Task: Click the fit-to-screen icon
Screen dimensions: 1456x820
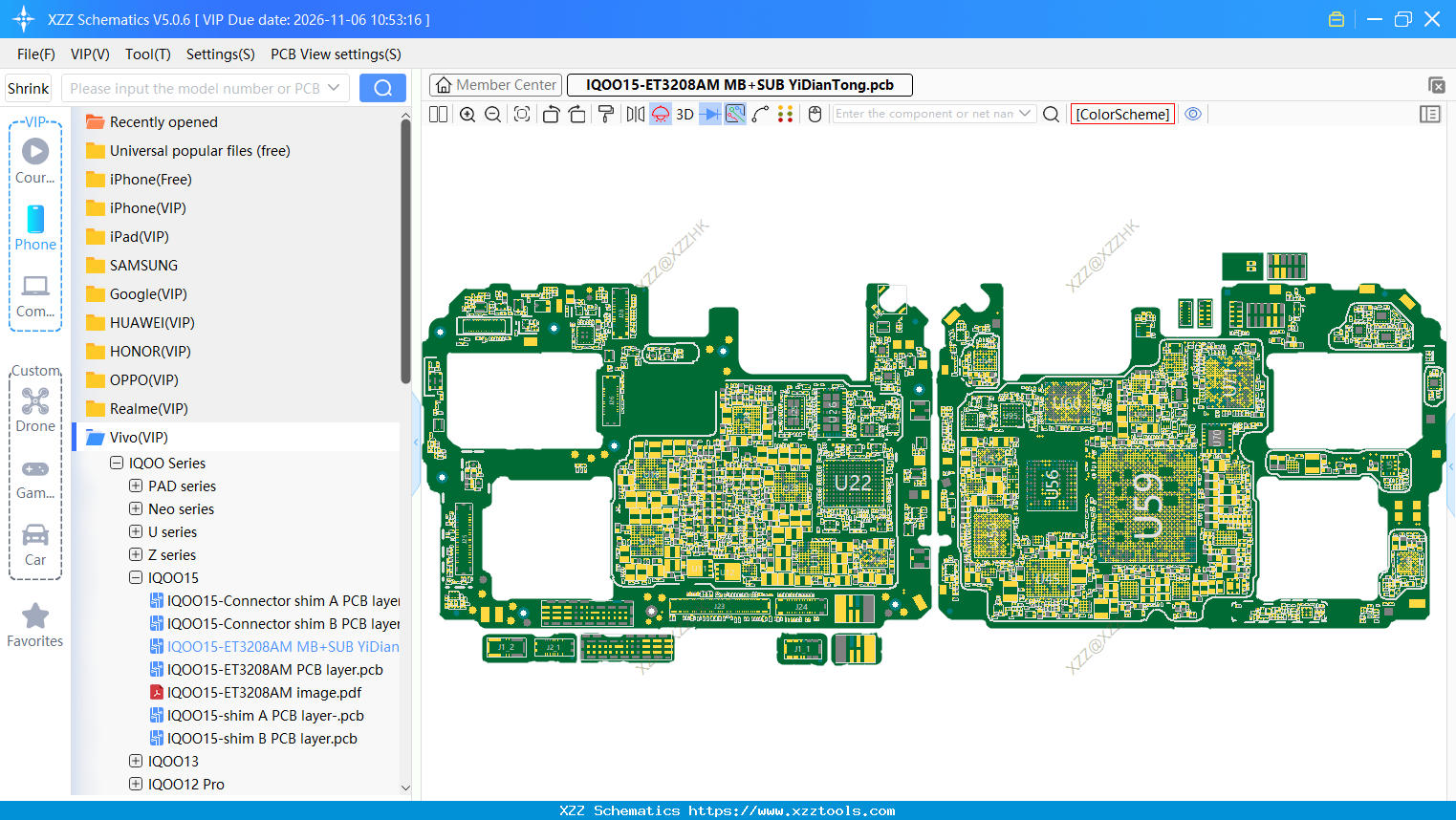Action: tap(522, 115)
